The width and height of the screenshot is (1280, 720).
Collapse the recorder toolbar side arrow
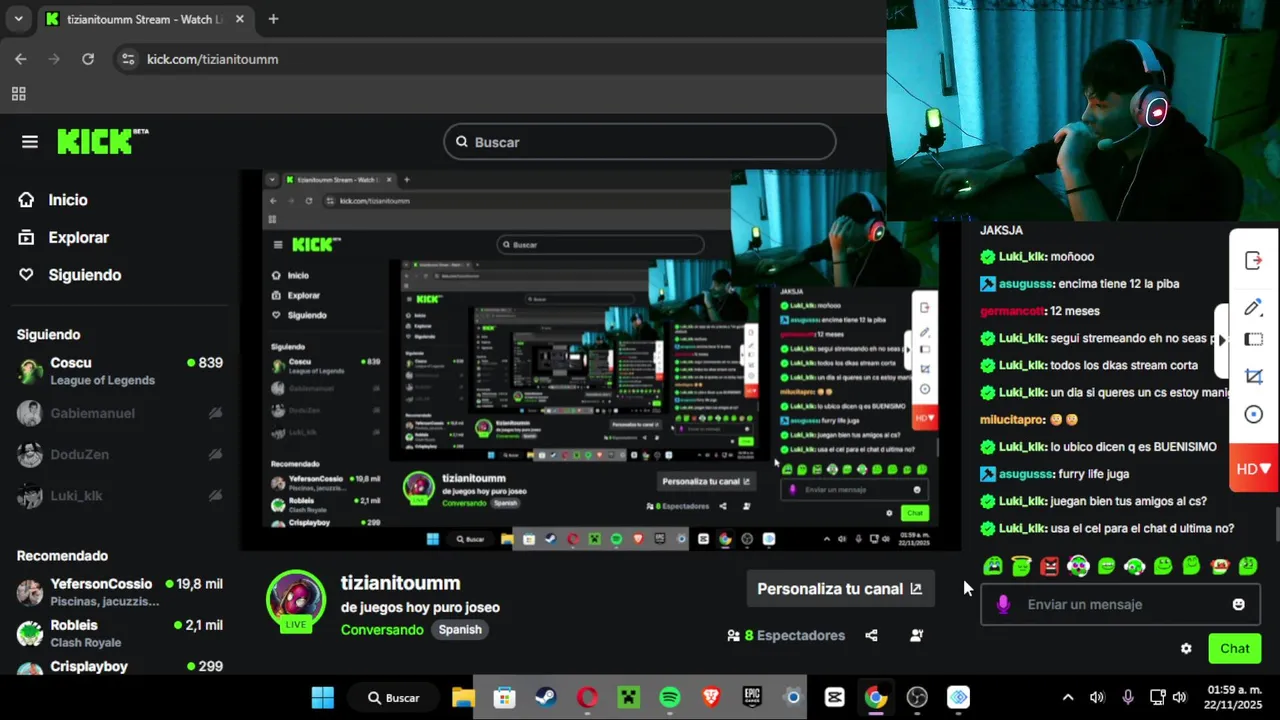pos(1221,340)
